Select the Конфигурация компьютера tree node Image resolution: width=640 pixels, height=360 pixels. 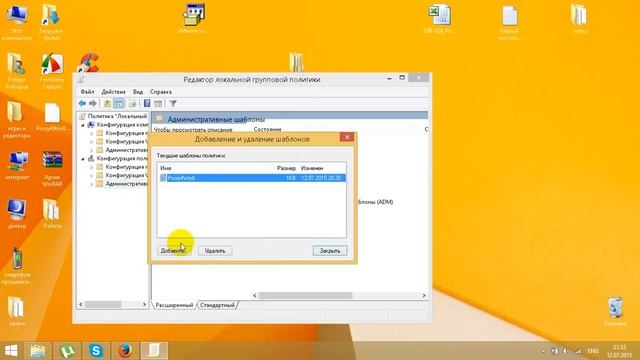(122, 125)
